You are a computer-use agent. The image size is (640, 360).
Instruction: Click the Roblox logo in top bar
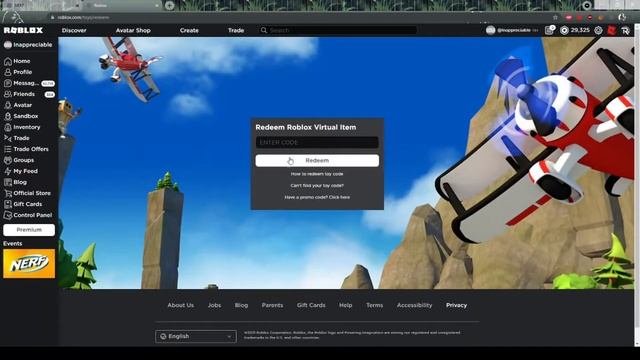coord(23,30)
